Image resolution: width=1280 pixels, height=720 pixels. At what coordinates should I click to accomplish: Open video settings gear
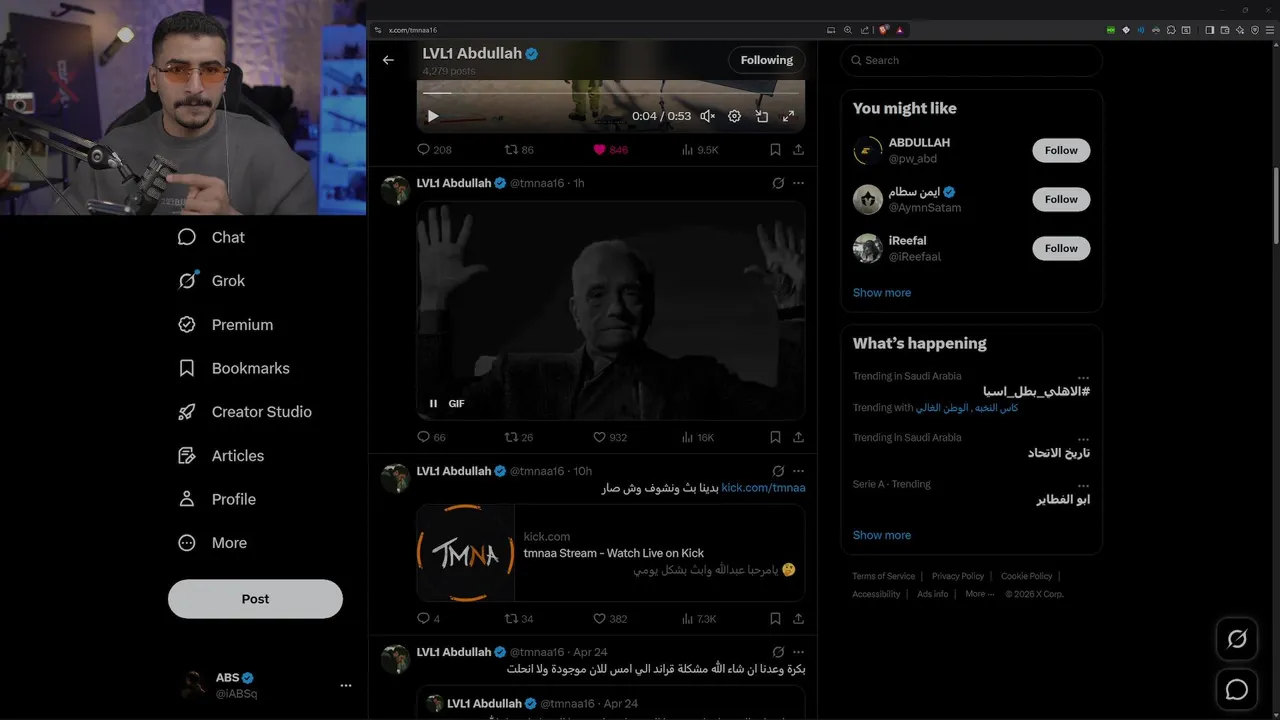tap(734, 116)
